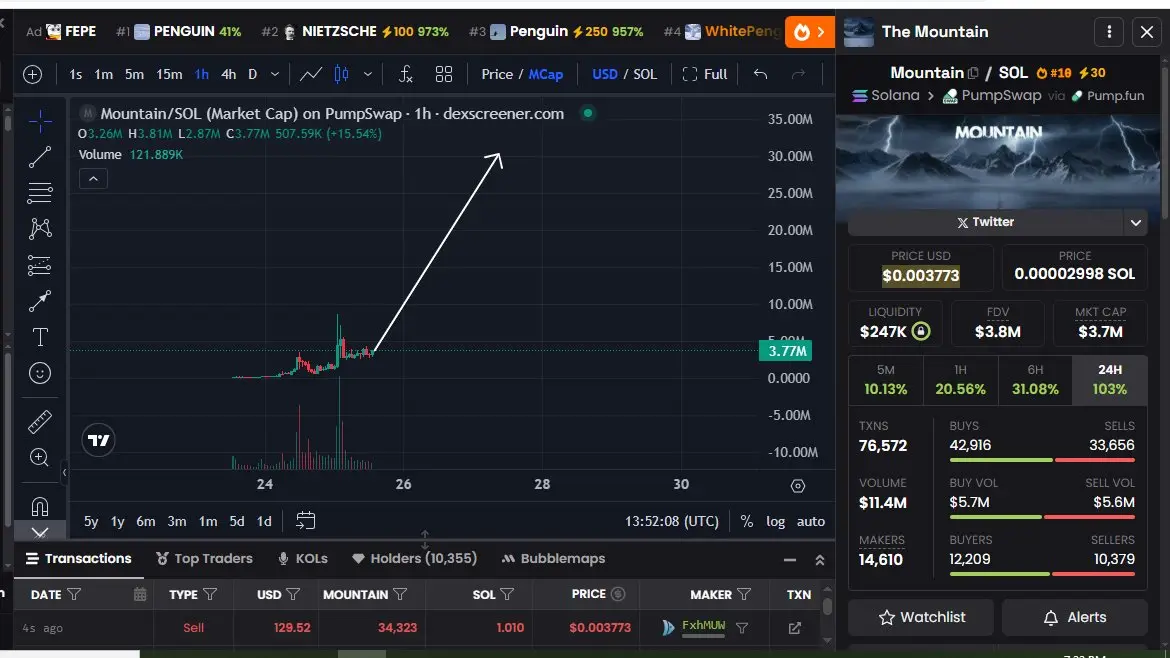
Task: Open the forecasting and measurement tools
Action: pos(40,265)
